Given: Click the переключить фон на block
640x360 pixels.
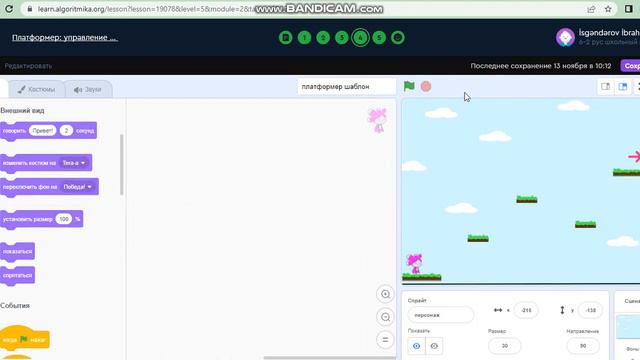Looking at the screenshot, I should pyautogui.click(x=49, y=187).
